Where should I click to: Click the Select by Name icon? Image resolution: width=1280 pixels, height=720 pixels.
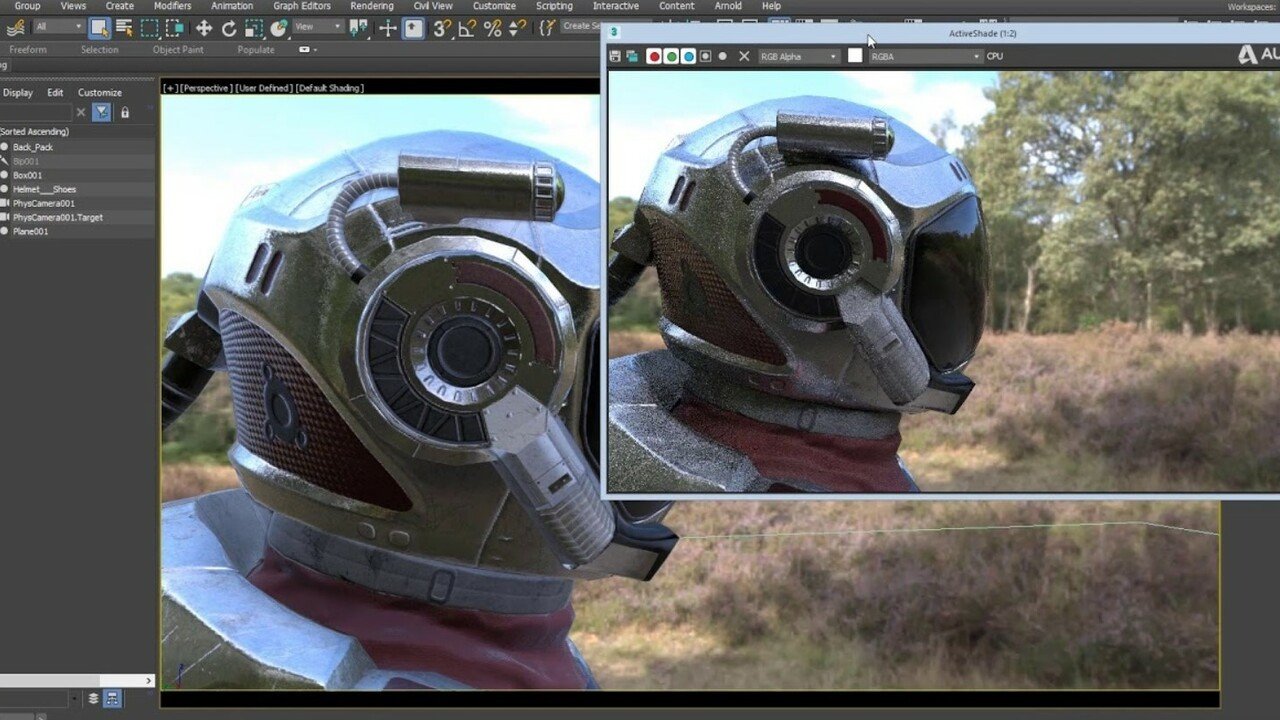pos(124,28)
